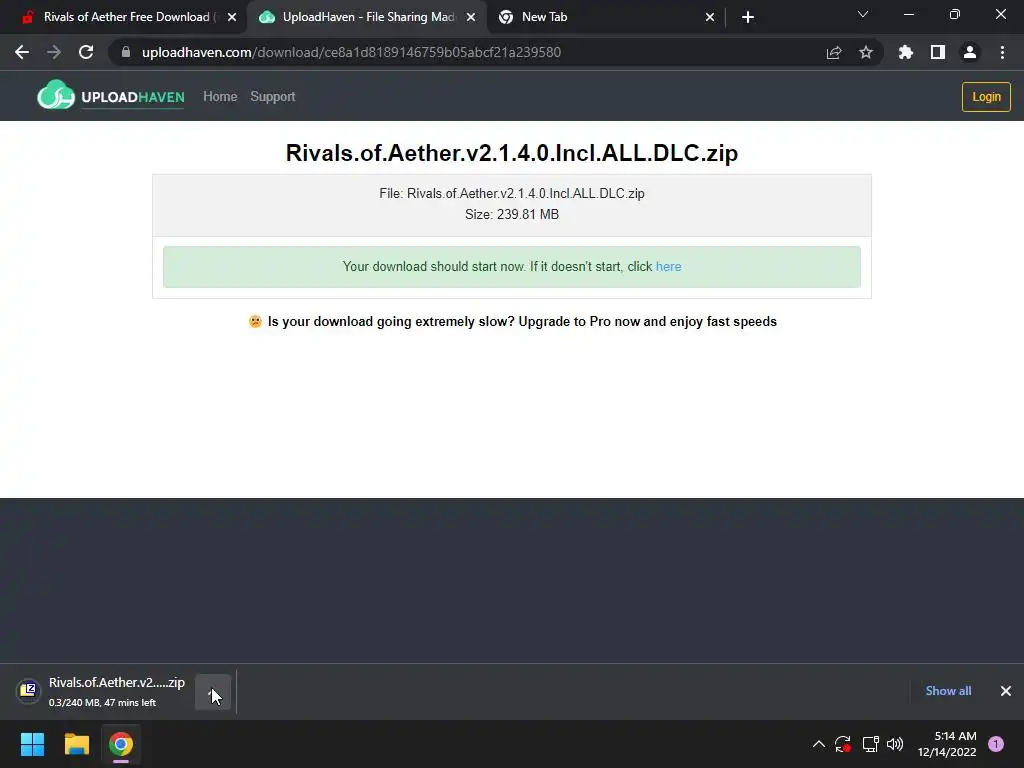The width and height of the screenshot is (1024, 768).
Task: Open a new tab with the plus button
Action: point(748,17)
